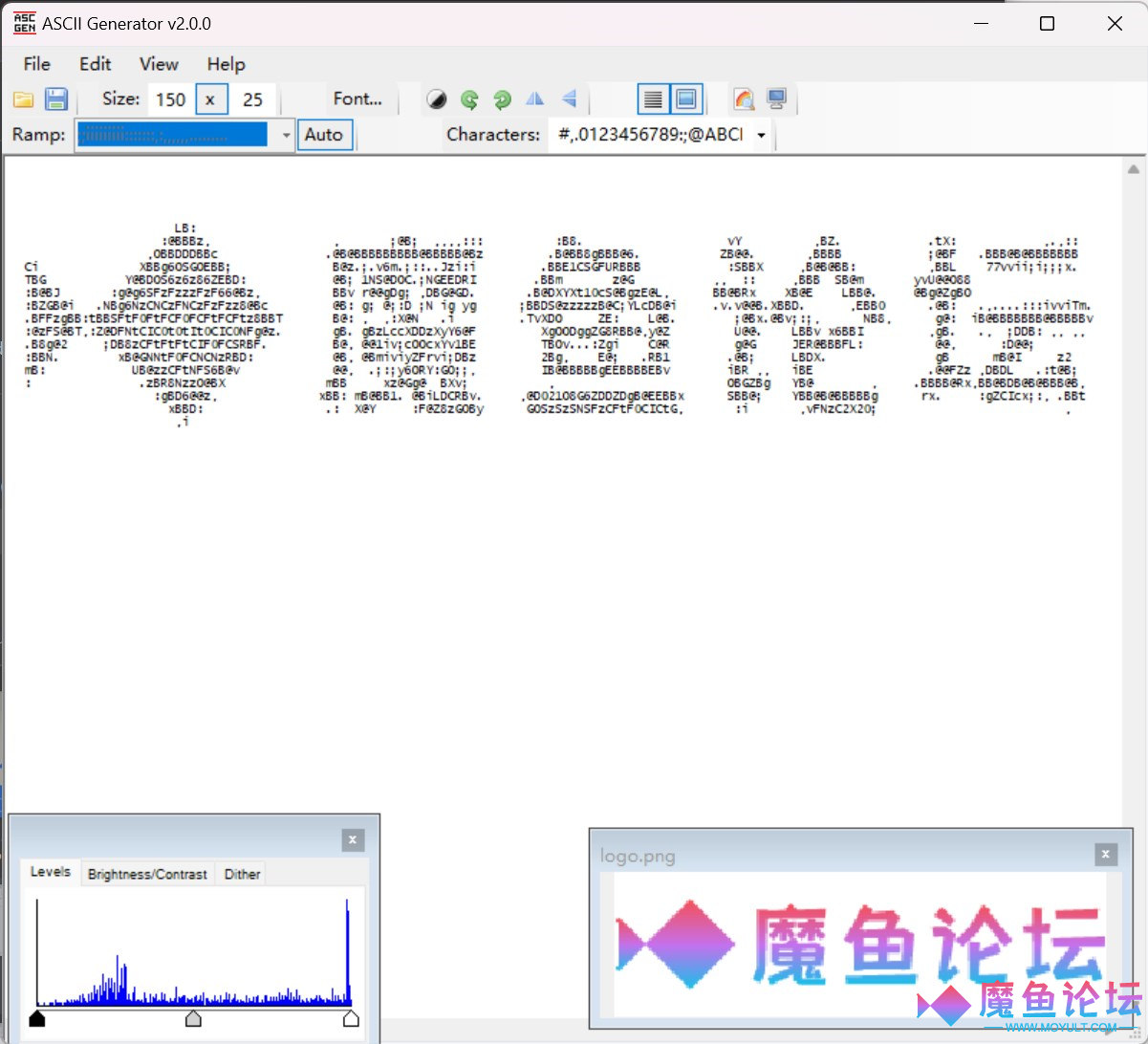Set the width size field showing 150
Image resolution: width=1148 pixels, height=1044 pixels.
click(x=171, y=99)
